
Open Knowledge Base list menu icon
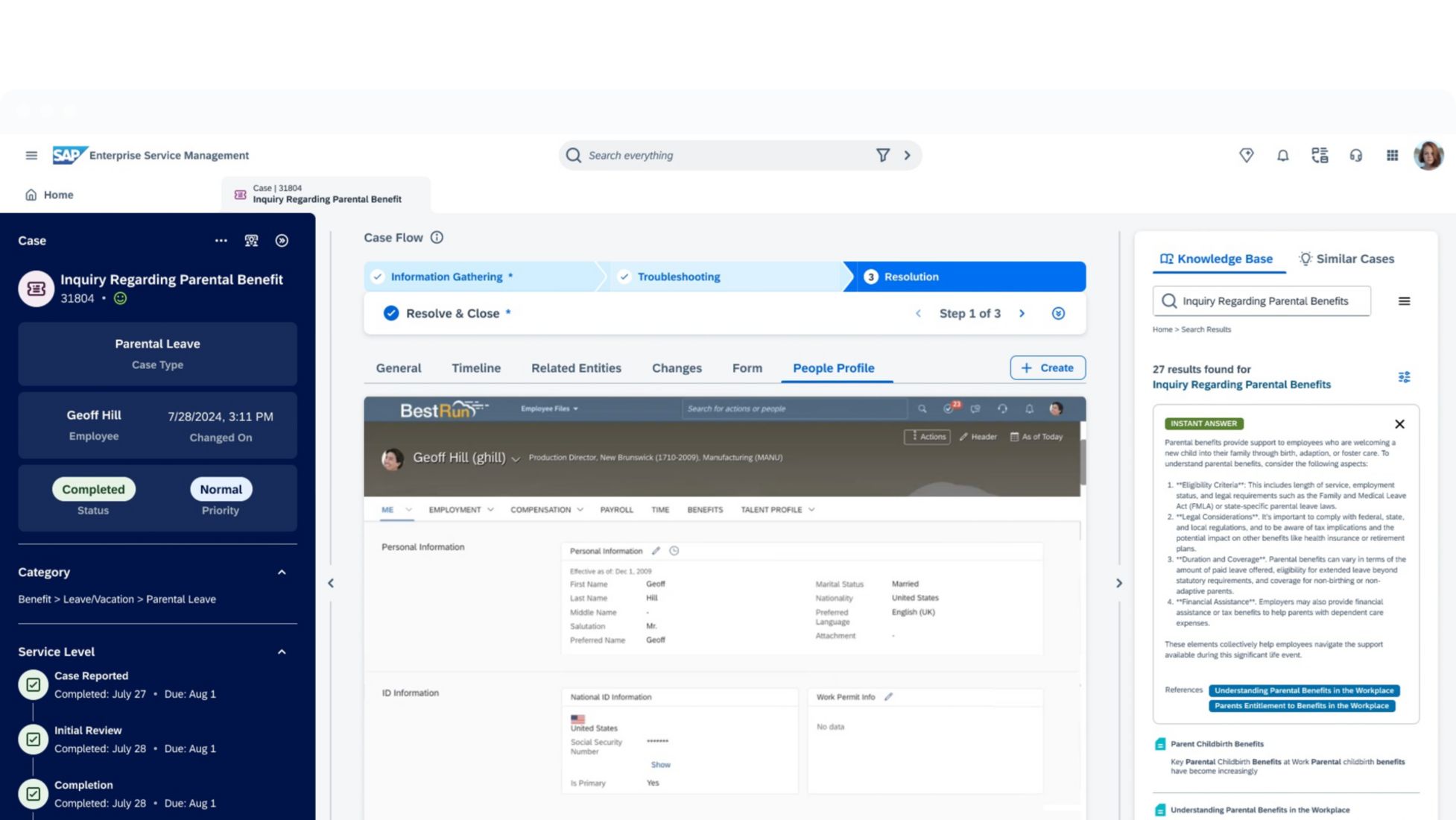tap(1404, 301)
